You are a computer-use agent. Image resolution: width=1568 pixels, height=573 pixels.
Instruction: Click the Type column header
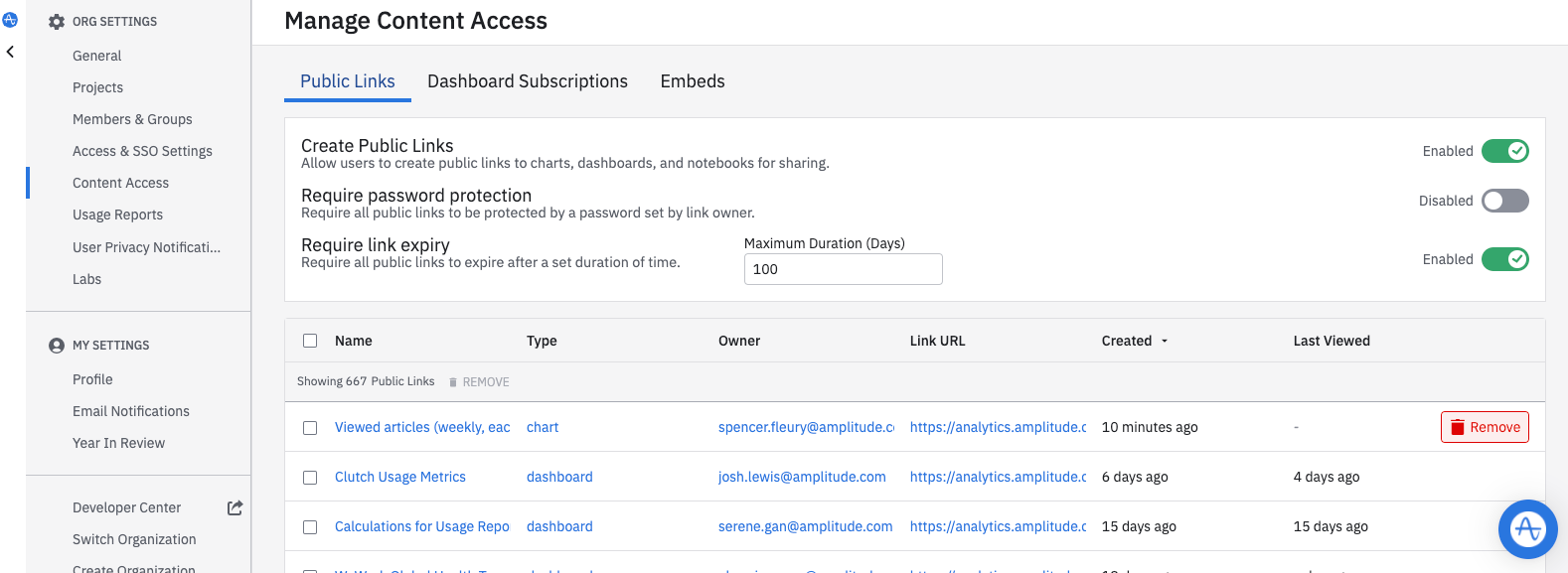542,341
